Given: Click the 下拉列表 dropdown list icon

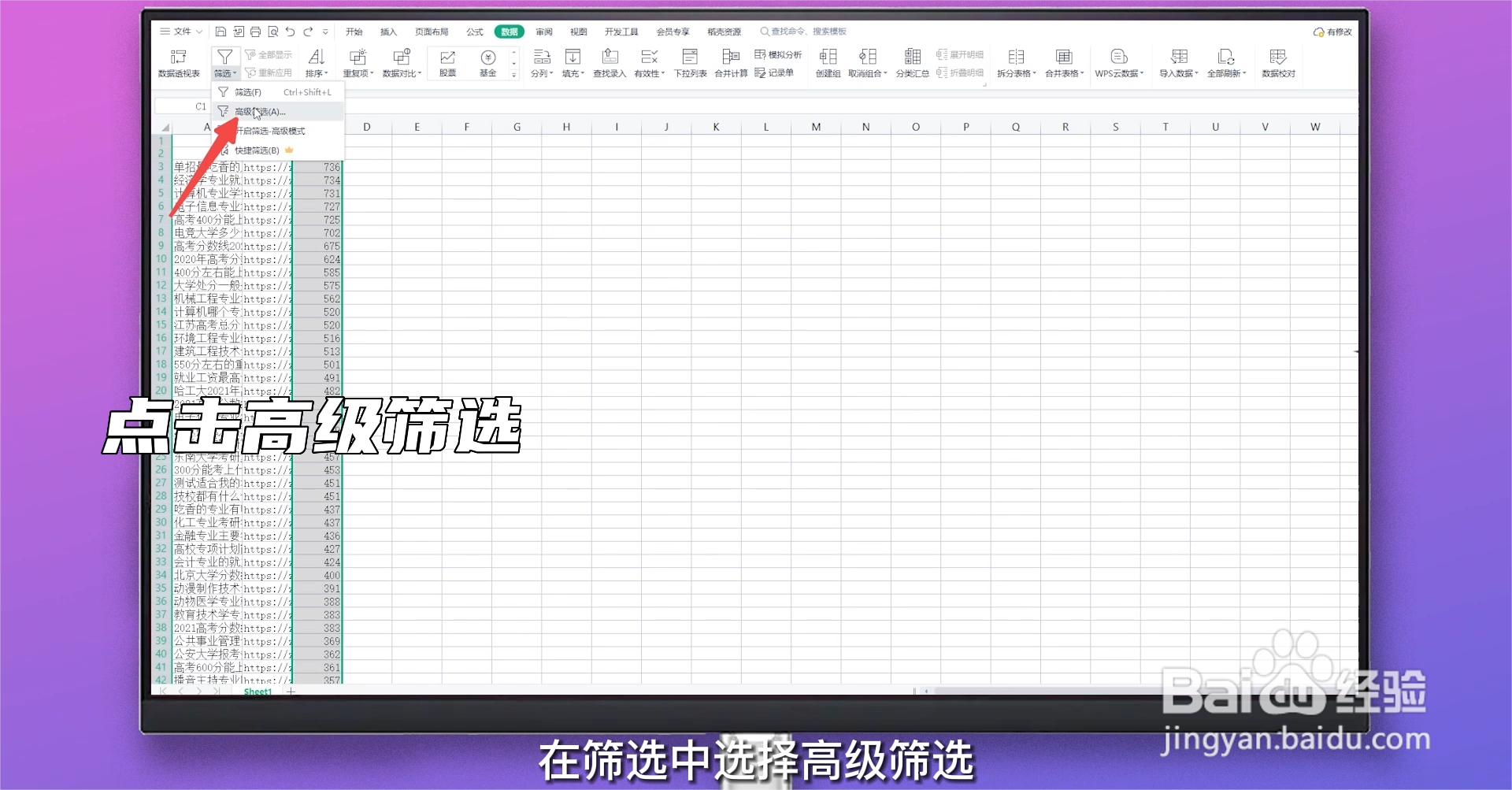Looking at the screenshot, I should coord(690,57).
